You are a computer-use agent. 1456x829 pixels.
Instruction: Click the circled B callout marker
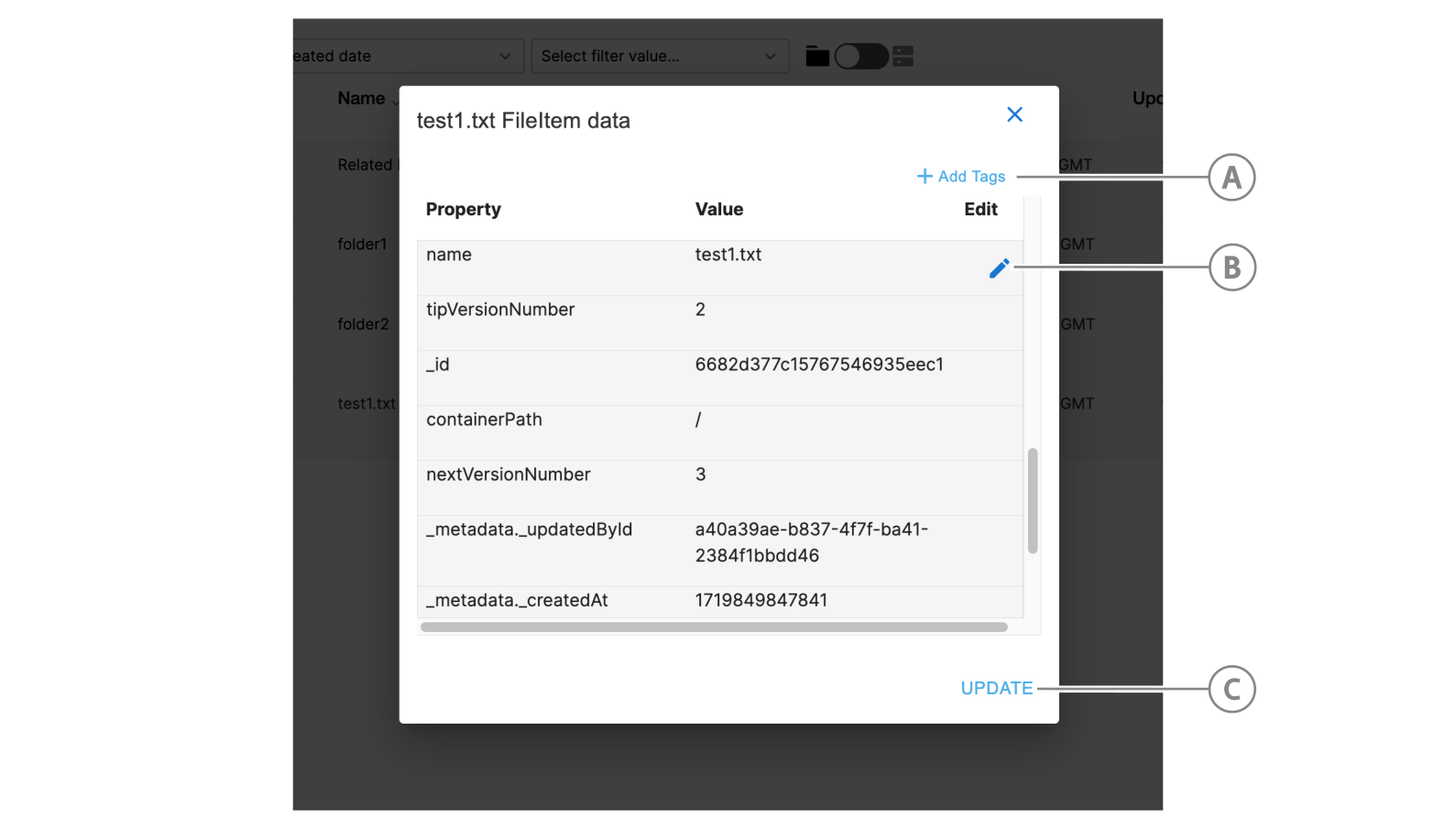click(x=1232, y=267)
